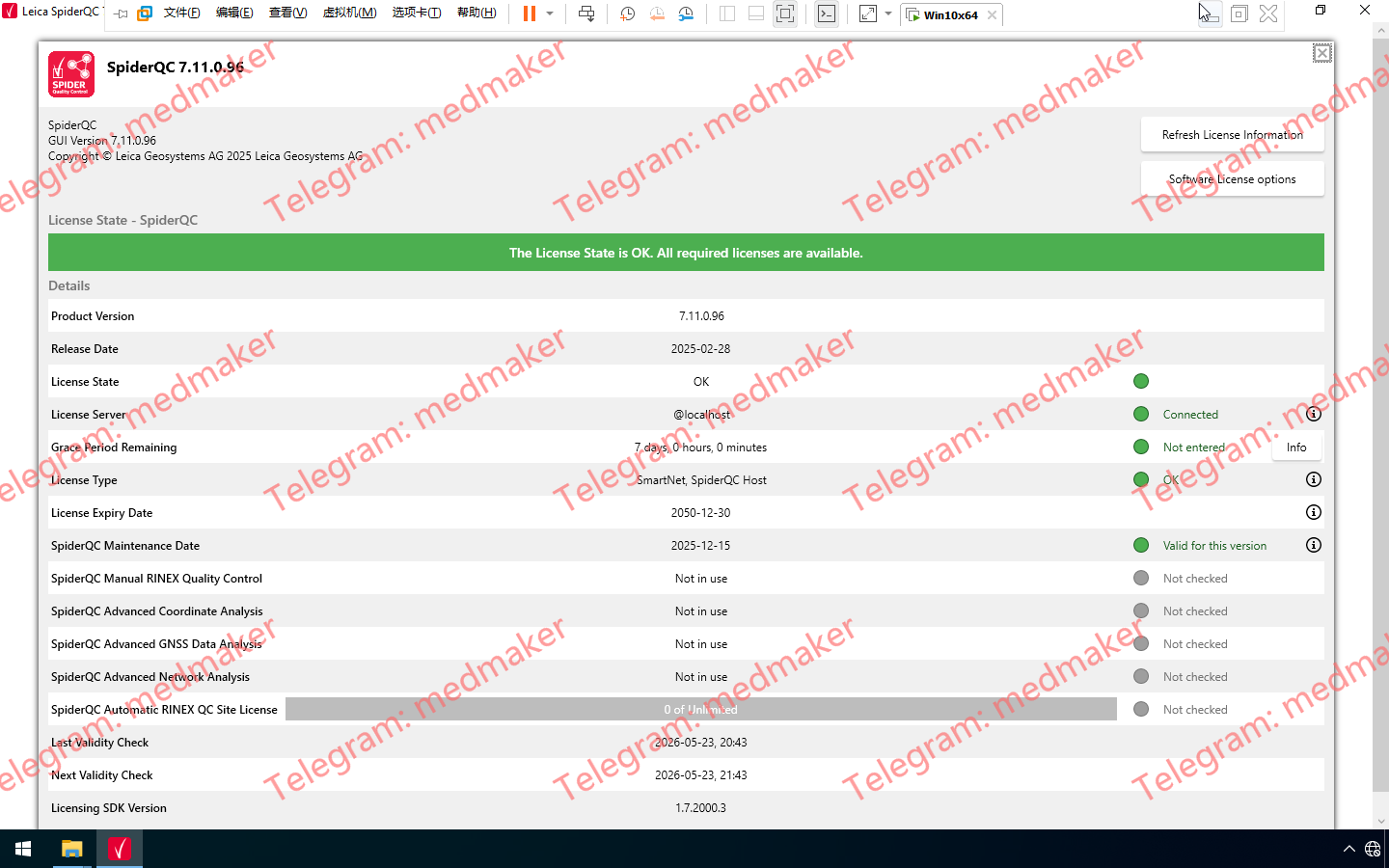This screenshot has width=1389, height=868.
Task: Take a snapshot using the clock-plus icon
Action: [x=627, y=14]
